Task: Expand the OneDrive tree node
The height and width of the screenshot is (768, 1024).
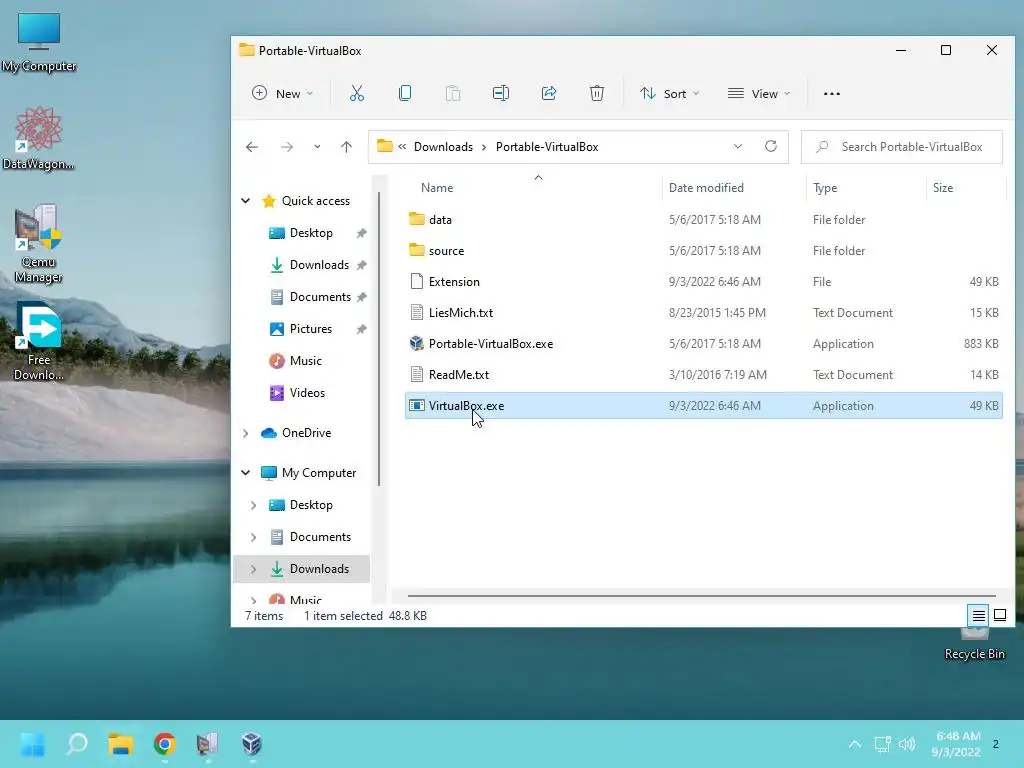Action: click(x=246, y=433)
